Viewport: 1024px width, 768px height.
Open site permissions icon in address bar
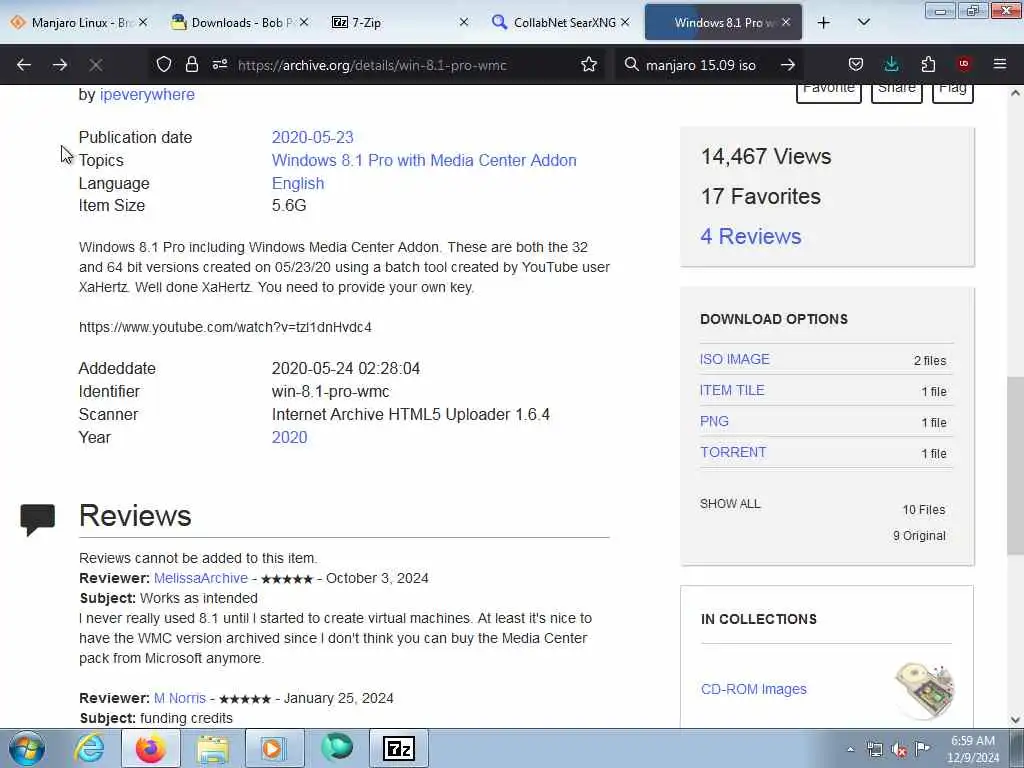tap(219, 64)
